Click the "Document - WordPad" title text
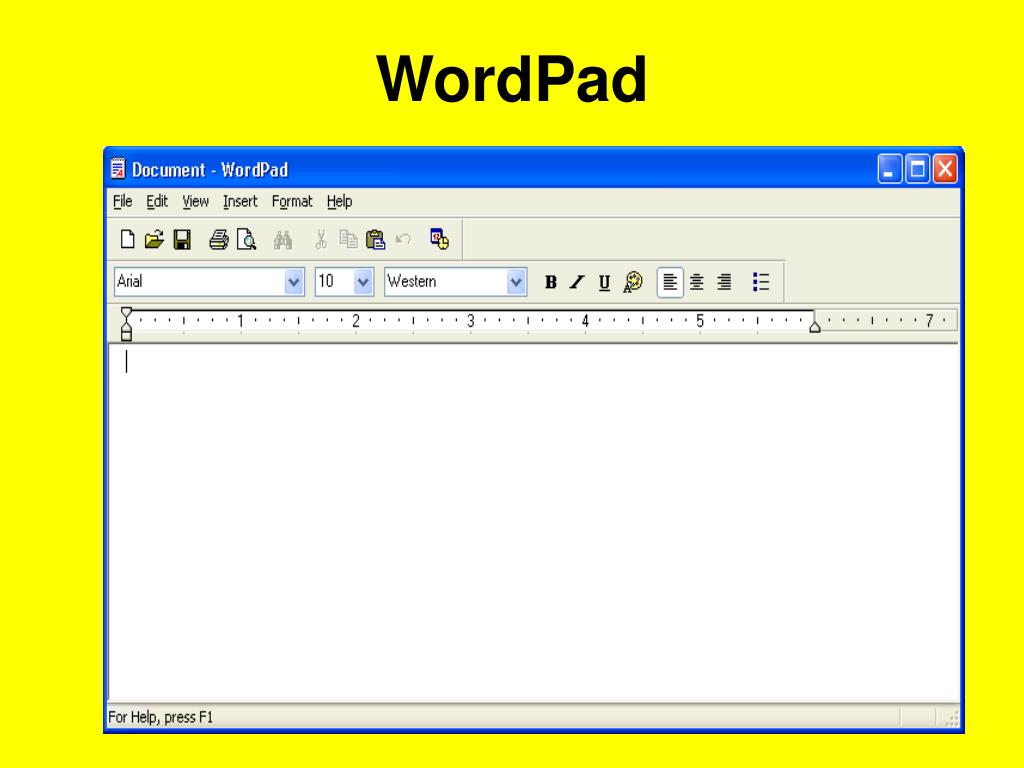The width and height of the screenshot is (1024, 768). coord(210,170)
